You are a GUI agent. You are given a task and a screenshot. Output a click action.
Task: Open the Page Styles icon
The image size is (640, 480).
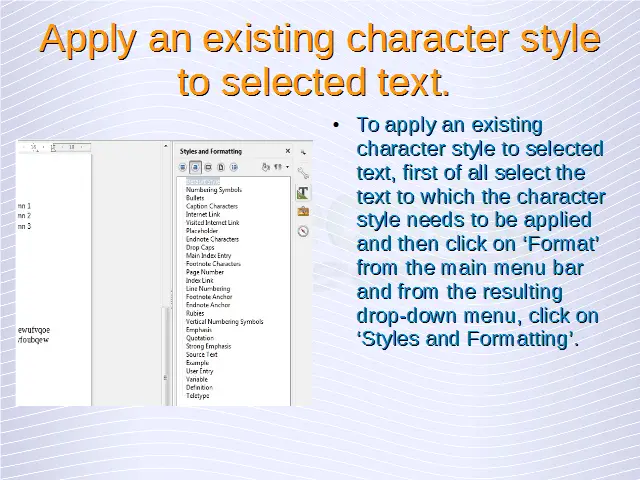[220, 167]
